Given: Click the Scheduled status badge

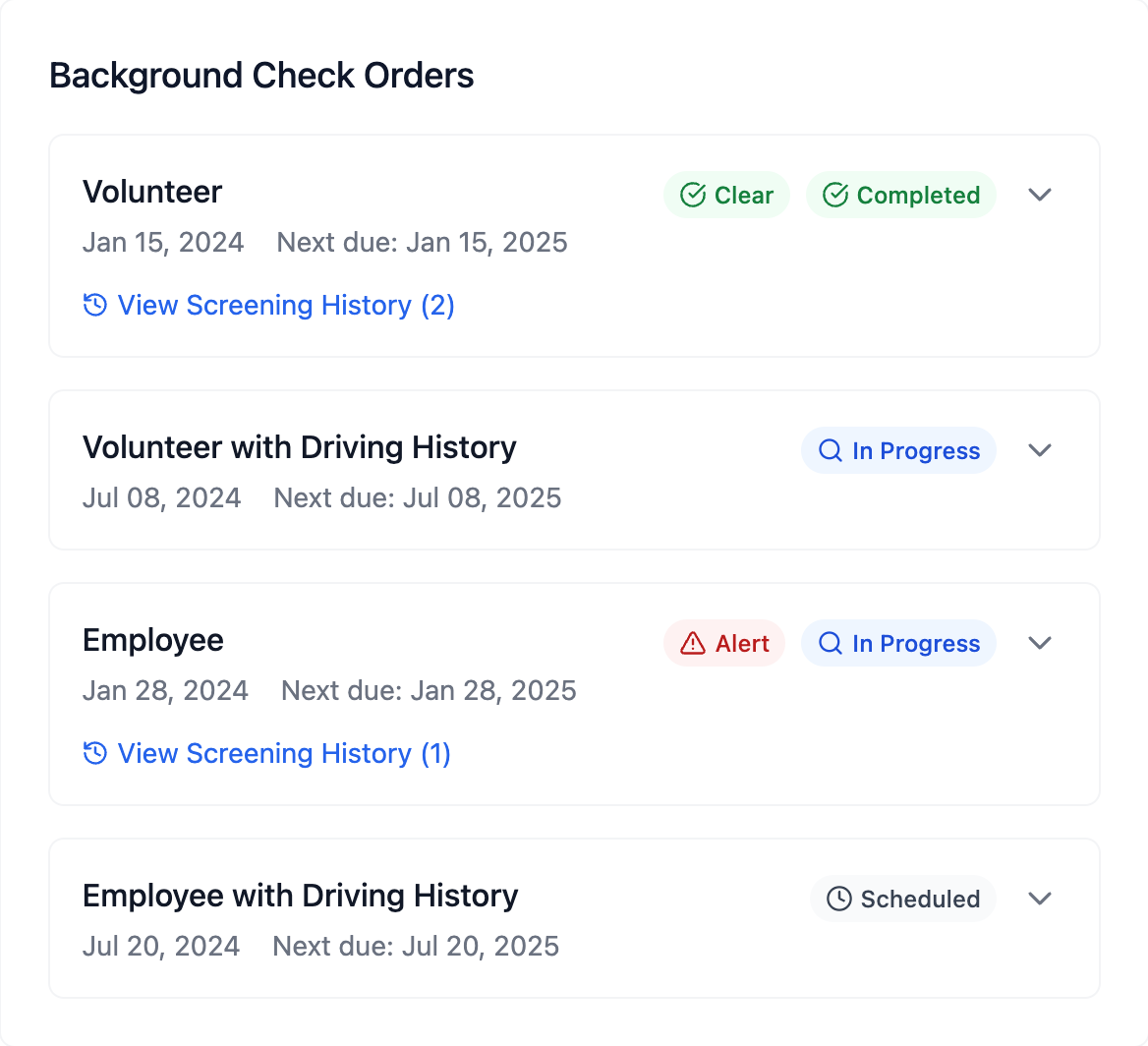Looking at the screenshot, I should (x=902, y=899).
